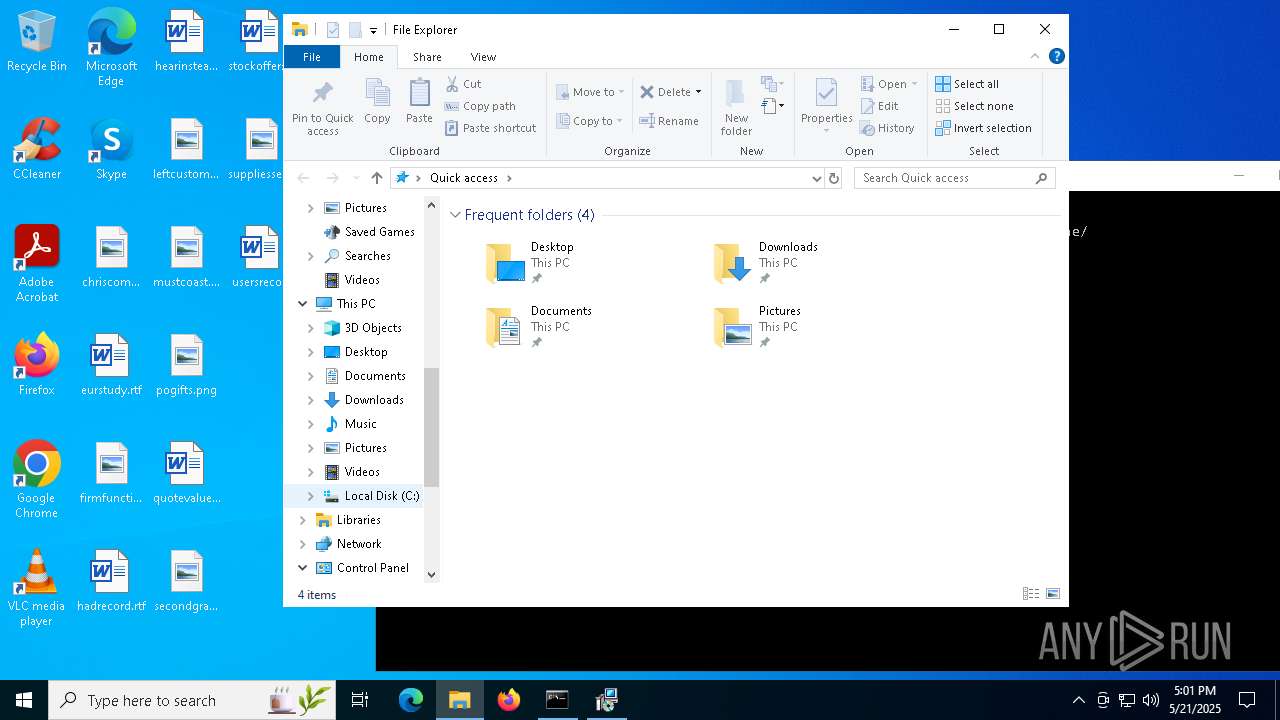The width and height of the screenshot is (1280, 720).
Task: Select the pogifts.png desktop file
Action: (x=186, y=365)
